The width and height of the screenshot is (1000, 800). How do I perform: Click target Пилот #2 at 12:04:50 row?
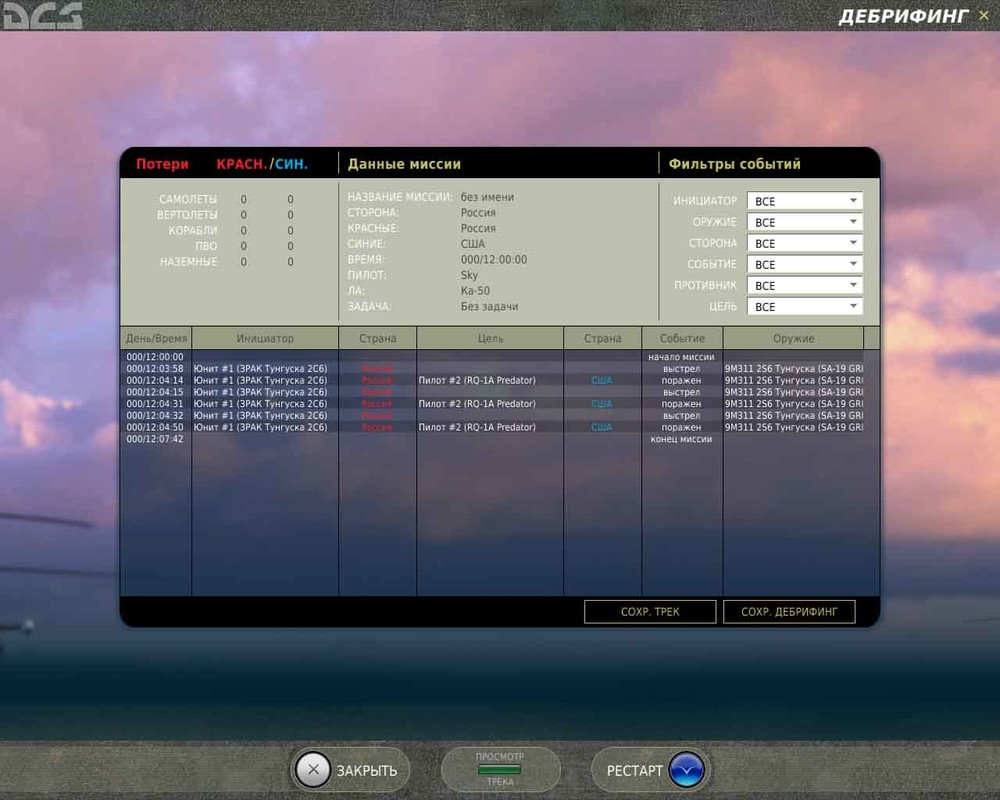[x=477, y=427]
